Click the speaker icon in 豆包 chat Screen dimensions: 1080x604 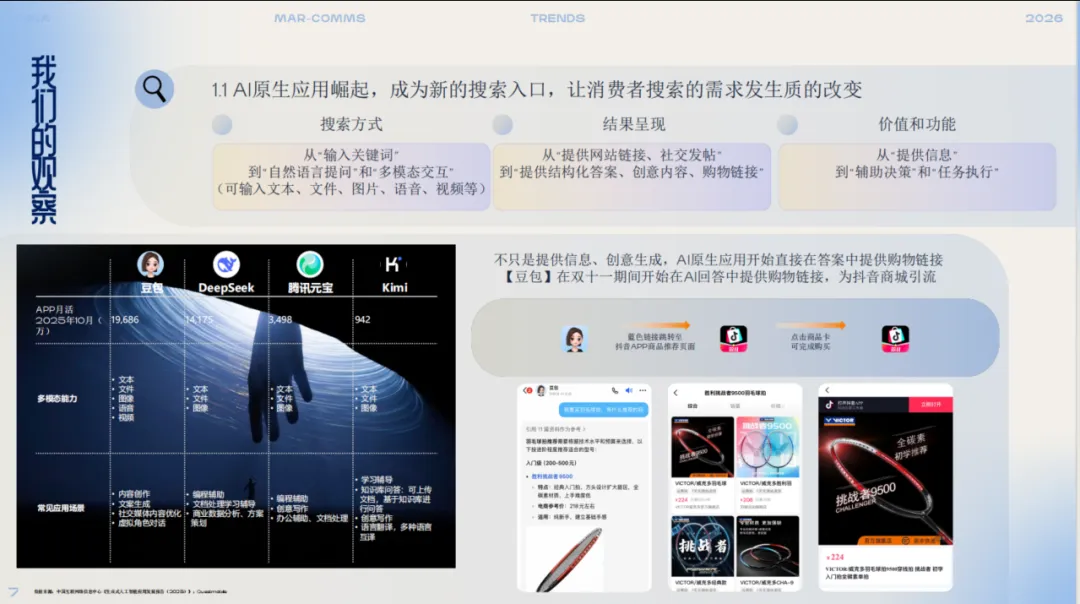point(629,390)
